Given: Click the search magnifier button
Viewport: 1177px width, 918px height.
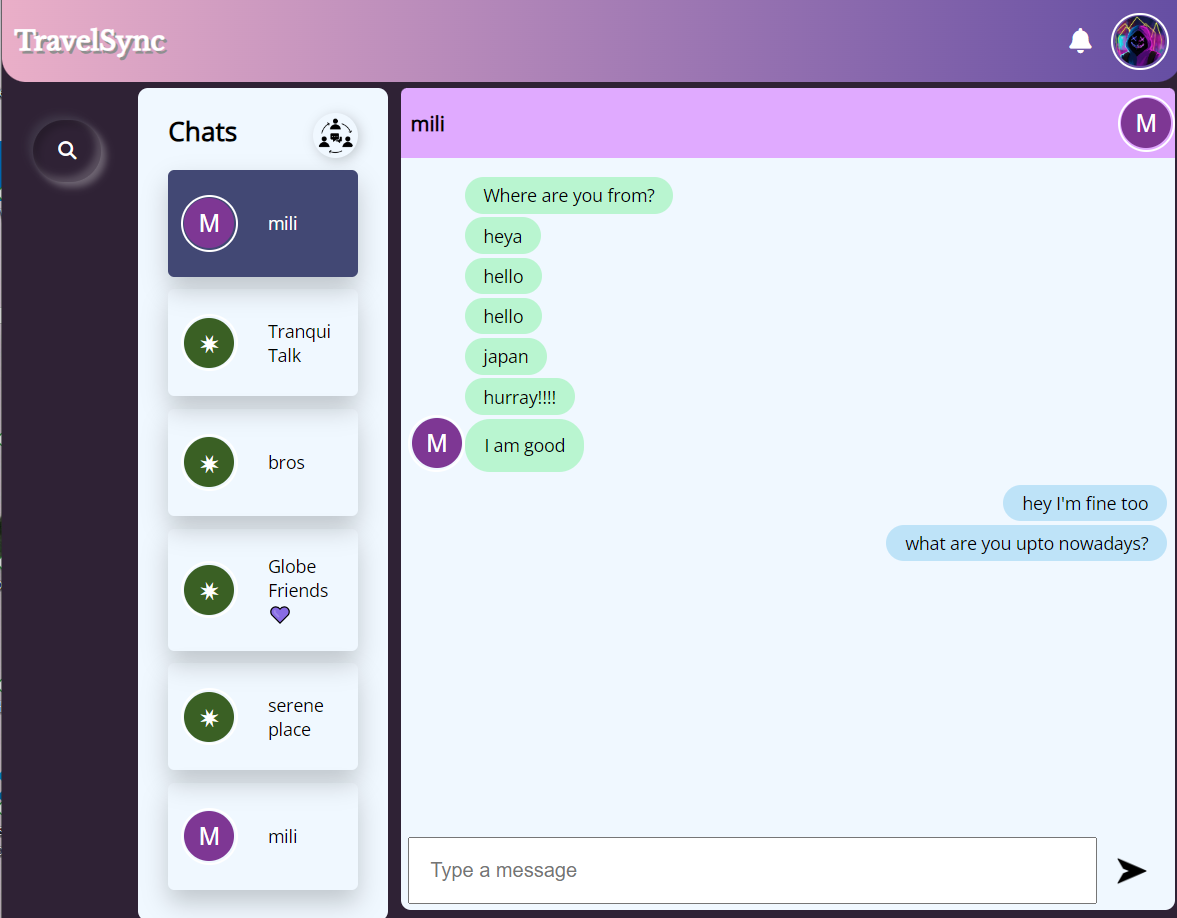Looking at the screenshot, I should pyautogui.click(x=67, y=150).
